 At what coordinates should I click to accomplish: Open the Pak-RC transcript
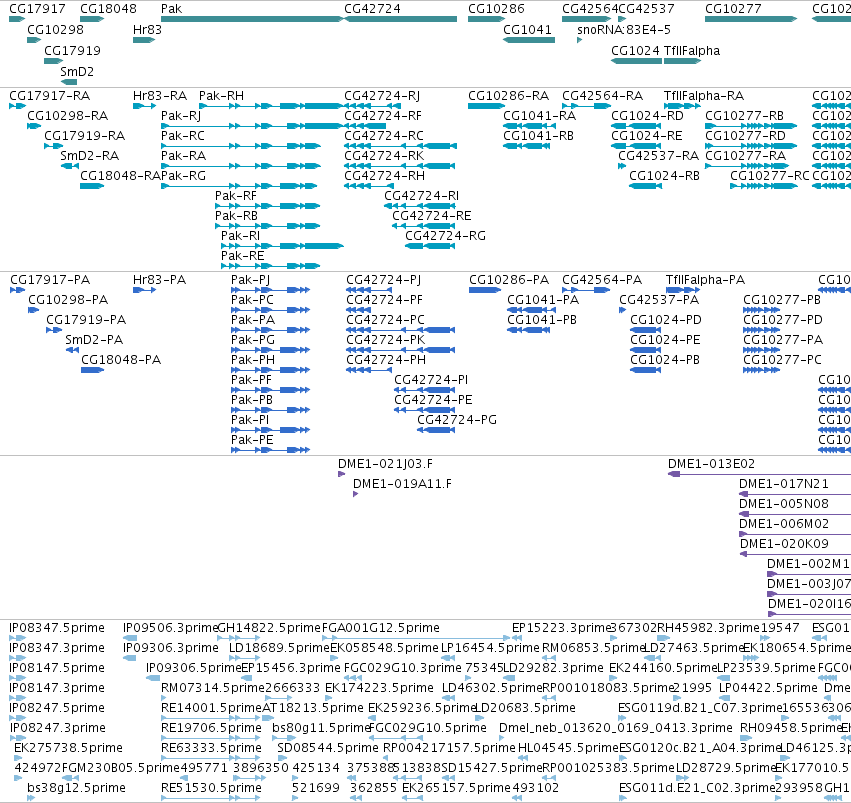click(240, 146)
